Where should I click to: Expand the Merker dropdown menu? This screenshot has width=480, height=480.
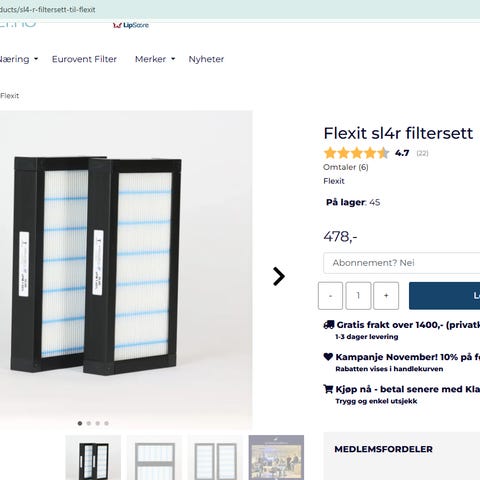[155, 59]
